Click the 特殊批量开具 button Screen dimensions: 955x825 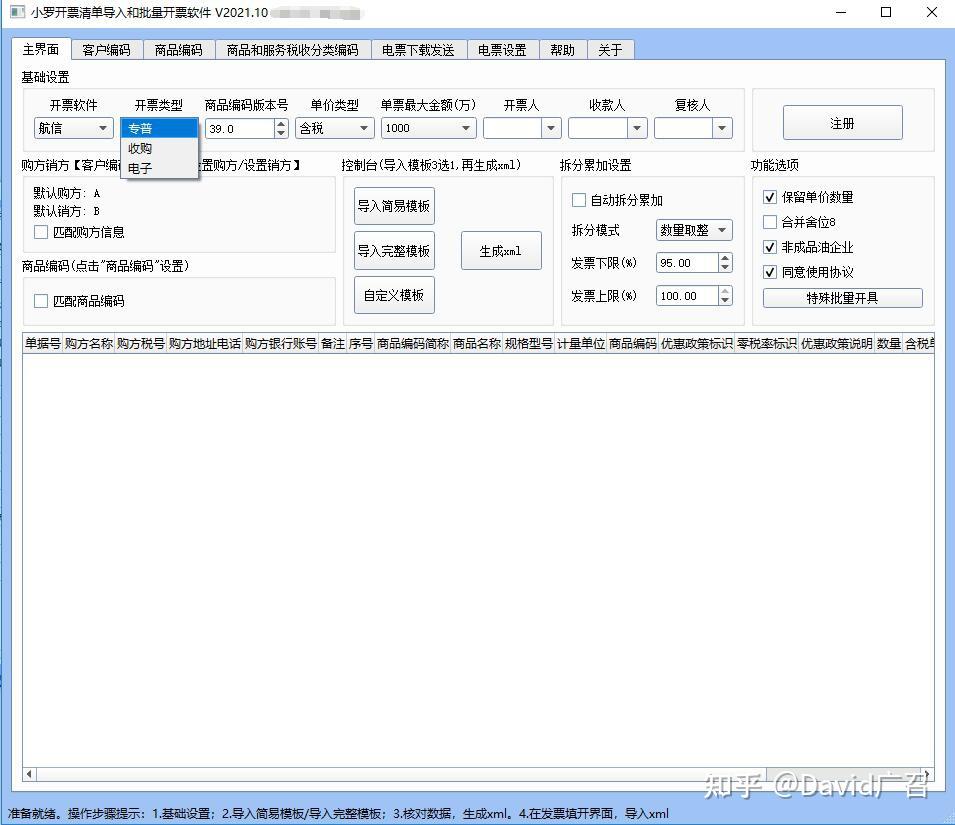tap(844, 297)
